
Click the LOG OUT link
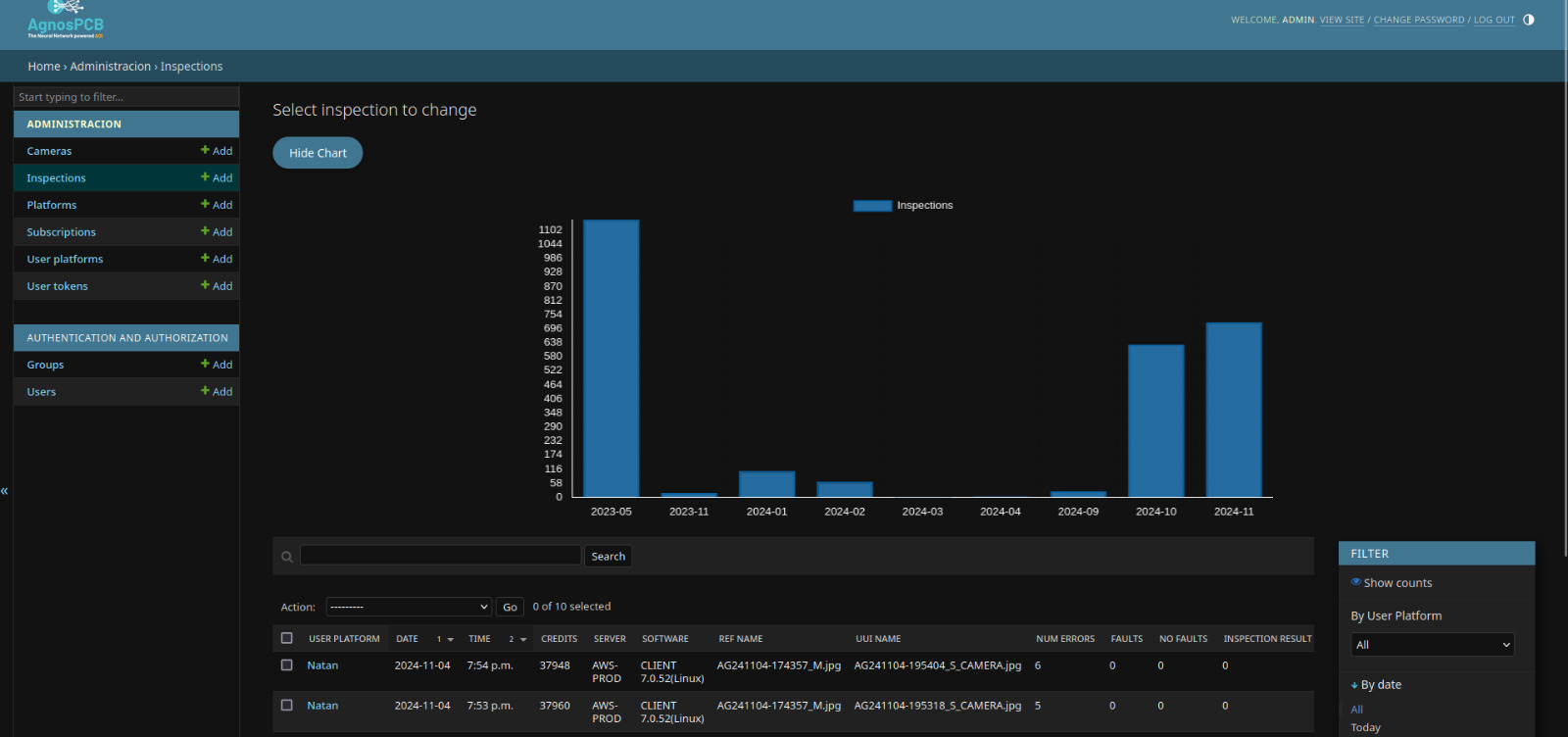pyautogui.click(x=1494, y=20)
